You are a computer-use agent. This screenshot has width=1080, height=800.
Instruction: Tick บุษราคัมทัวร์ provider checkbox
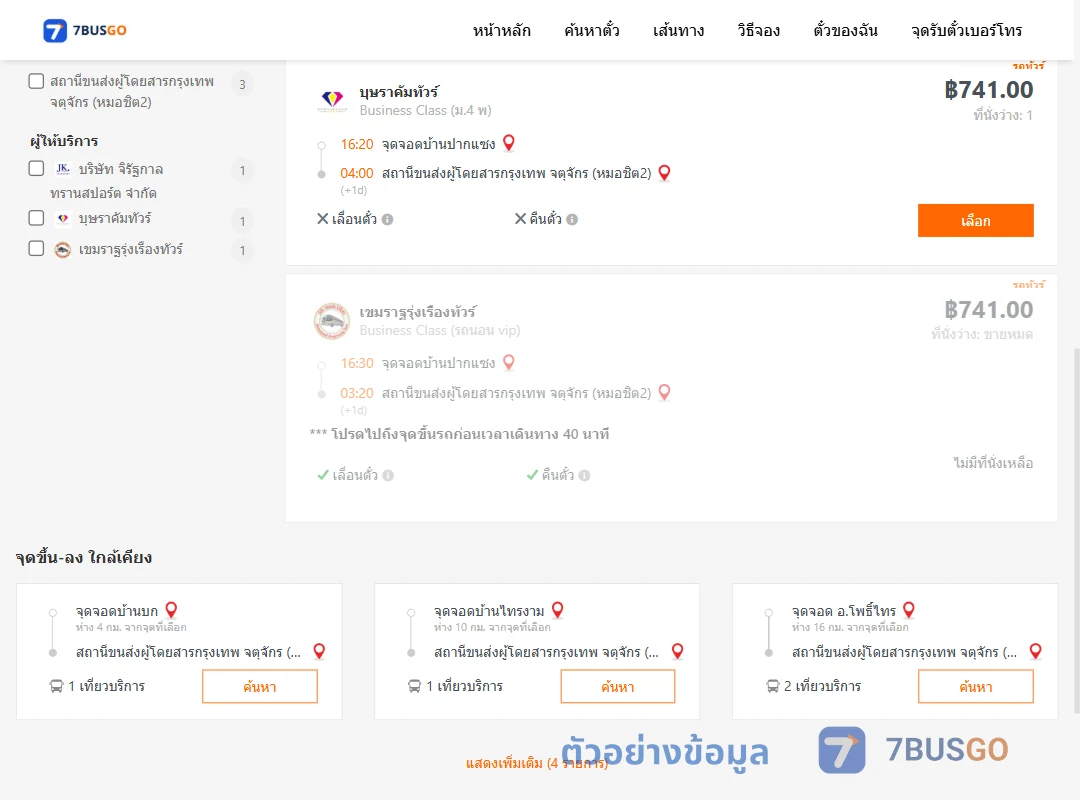click(x=37, y=218)
